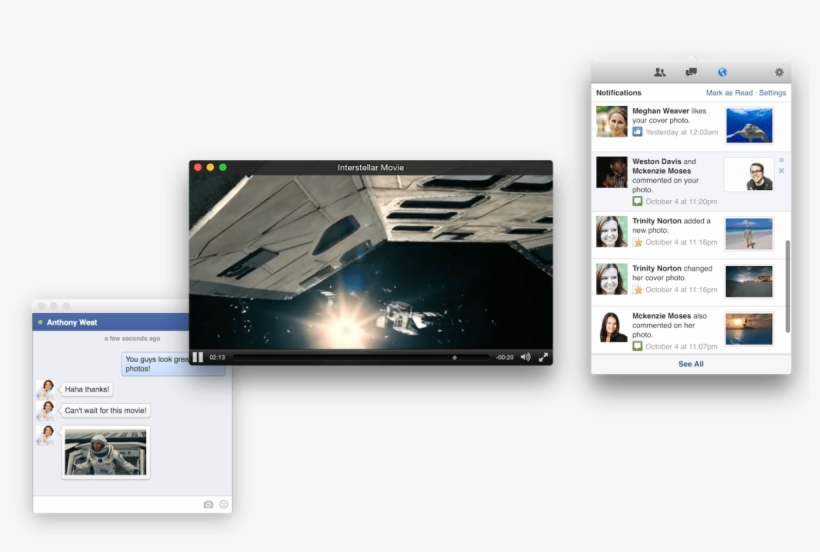This screenshot has height=552, width=820.
Task: Open the gear settings icon in popup
Action: [779, 72]
